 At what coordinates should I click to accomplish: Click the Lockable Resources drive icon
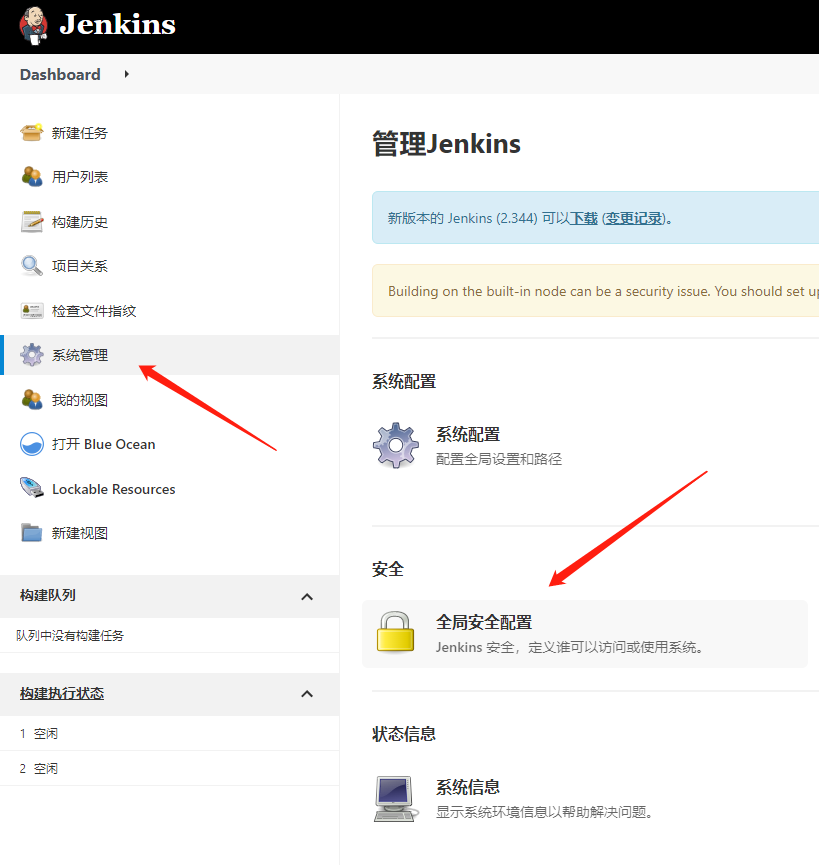(x=31, y=488)
